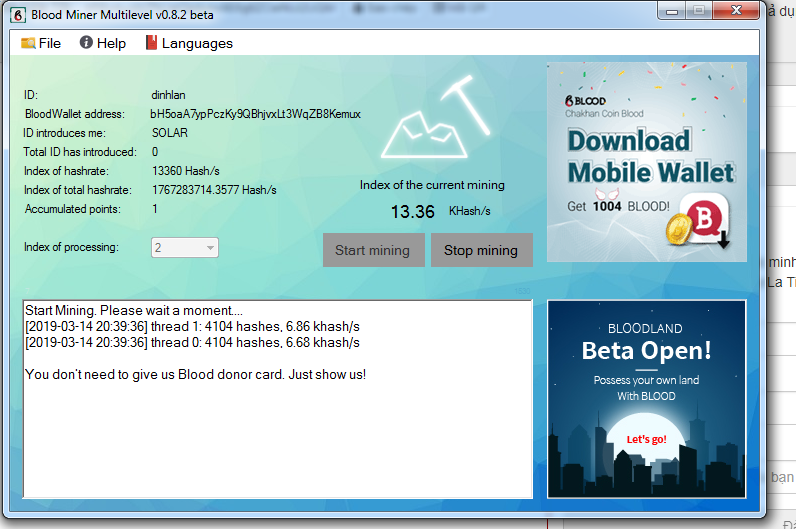Screen dimensions: 796x529
Task: Click the gold coin icon in wallet ad
Action: point(679,229)
